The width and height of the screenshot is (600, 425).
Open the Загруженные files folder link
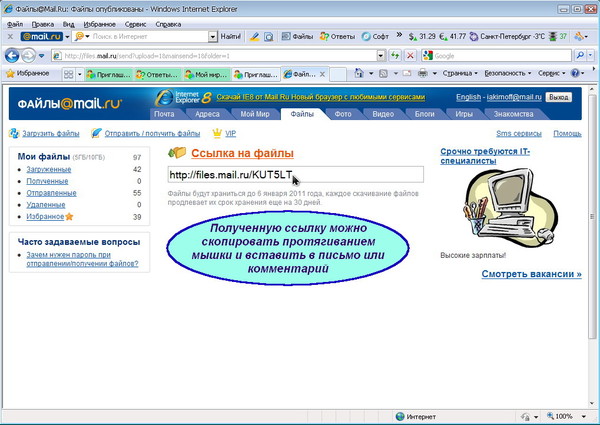click(49, 169)
